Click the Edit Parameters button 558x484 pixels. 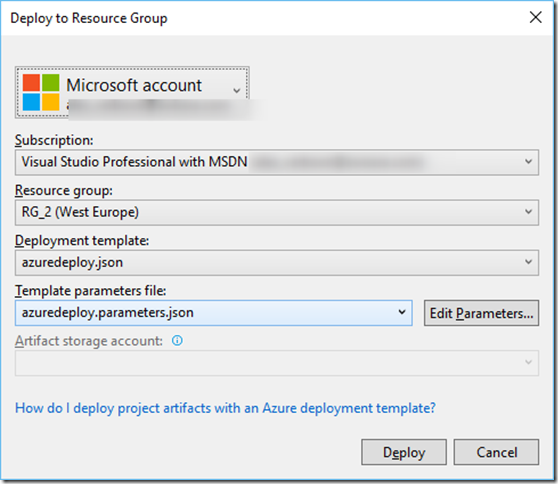pos(481,313)
